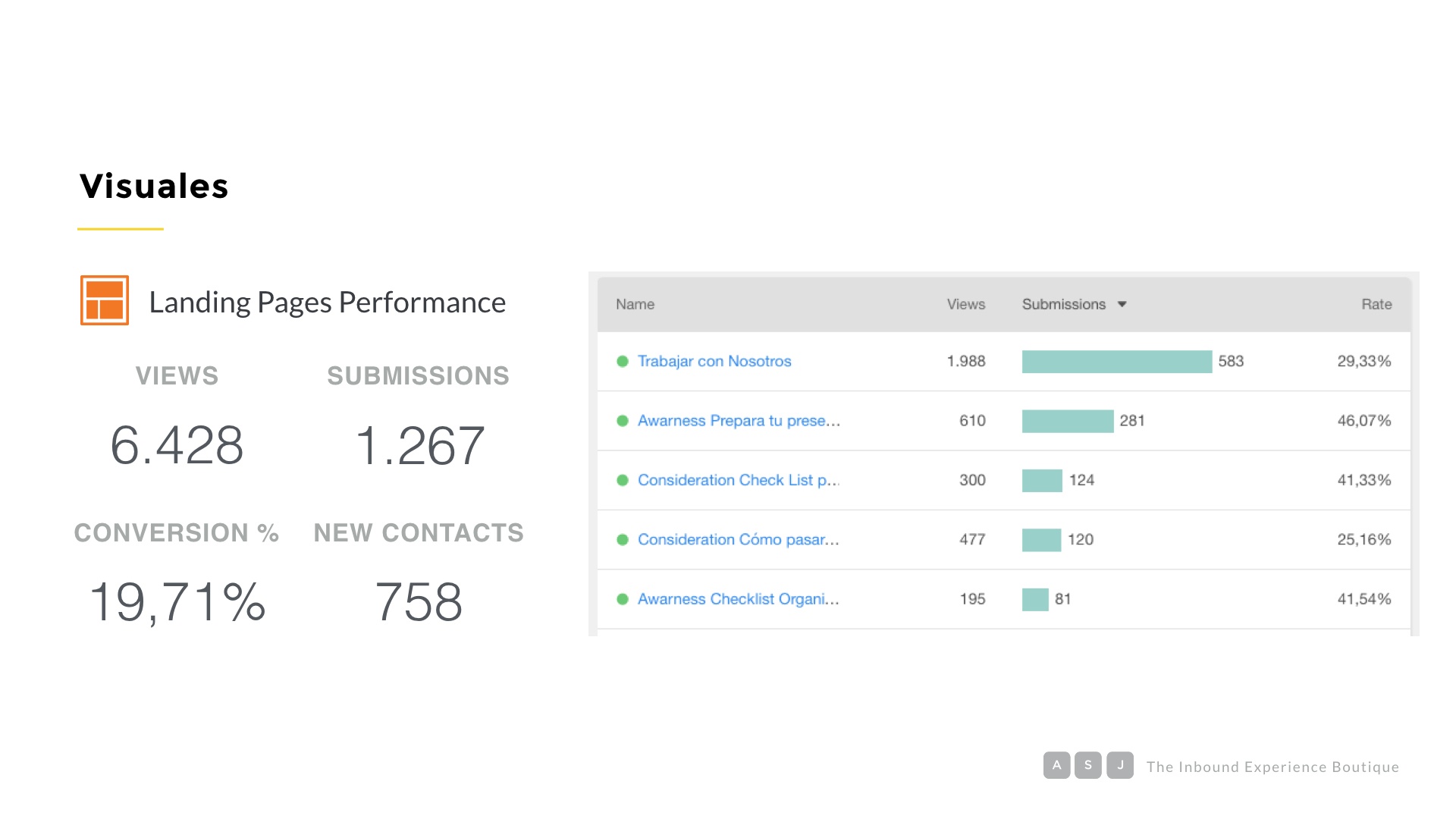Click the submissions count 281

pos(1132,420)
